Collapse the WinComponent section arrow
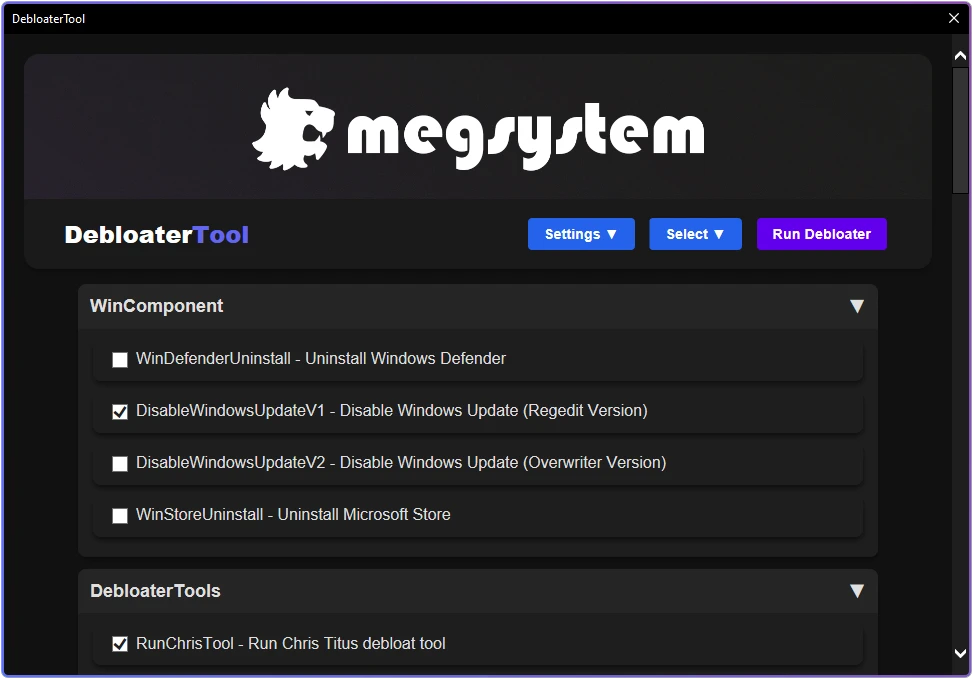 [856, 306]
